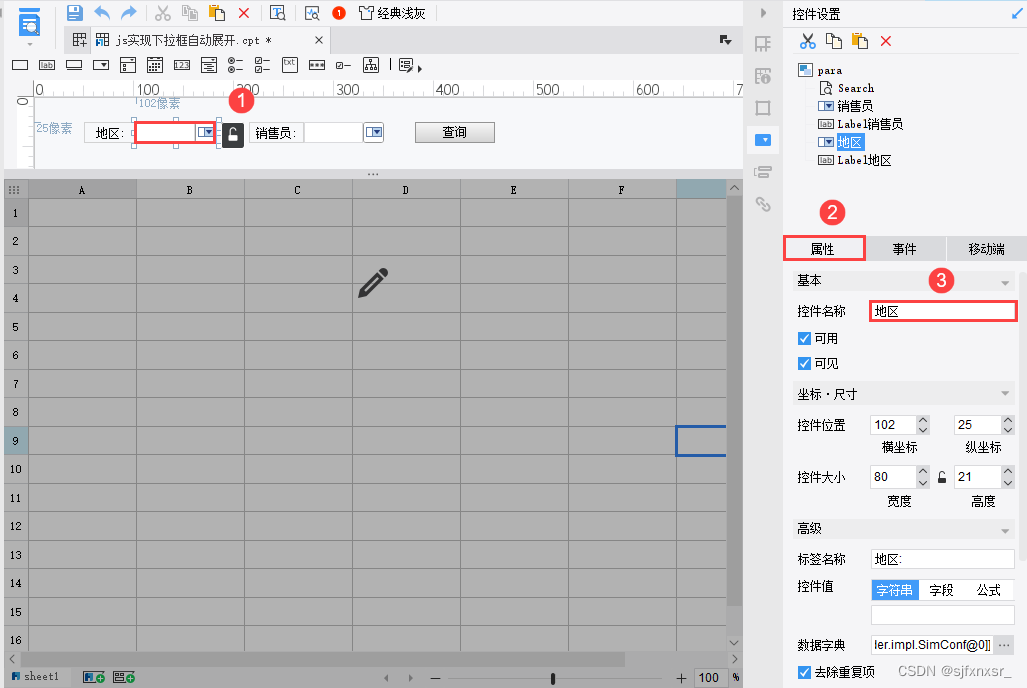Select 公式 as the 控件值 type
Image resolution: width=1027 pixels, height=688 pixels.
click(988, 590)
